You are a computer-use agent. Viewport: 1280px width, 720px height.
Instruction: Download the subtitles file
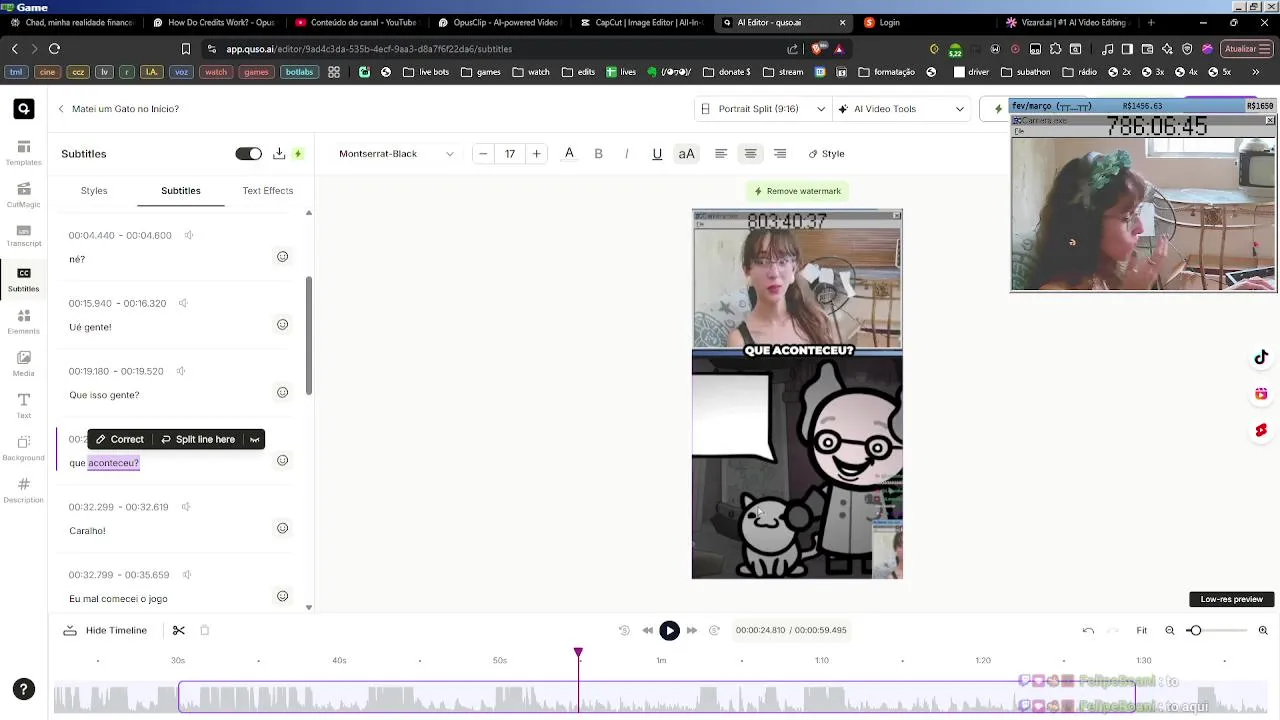[279, 153]
